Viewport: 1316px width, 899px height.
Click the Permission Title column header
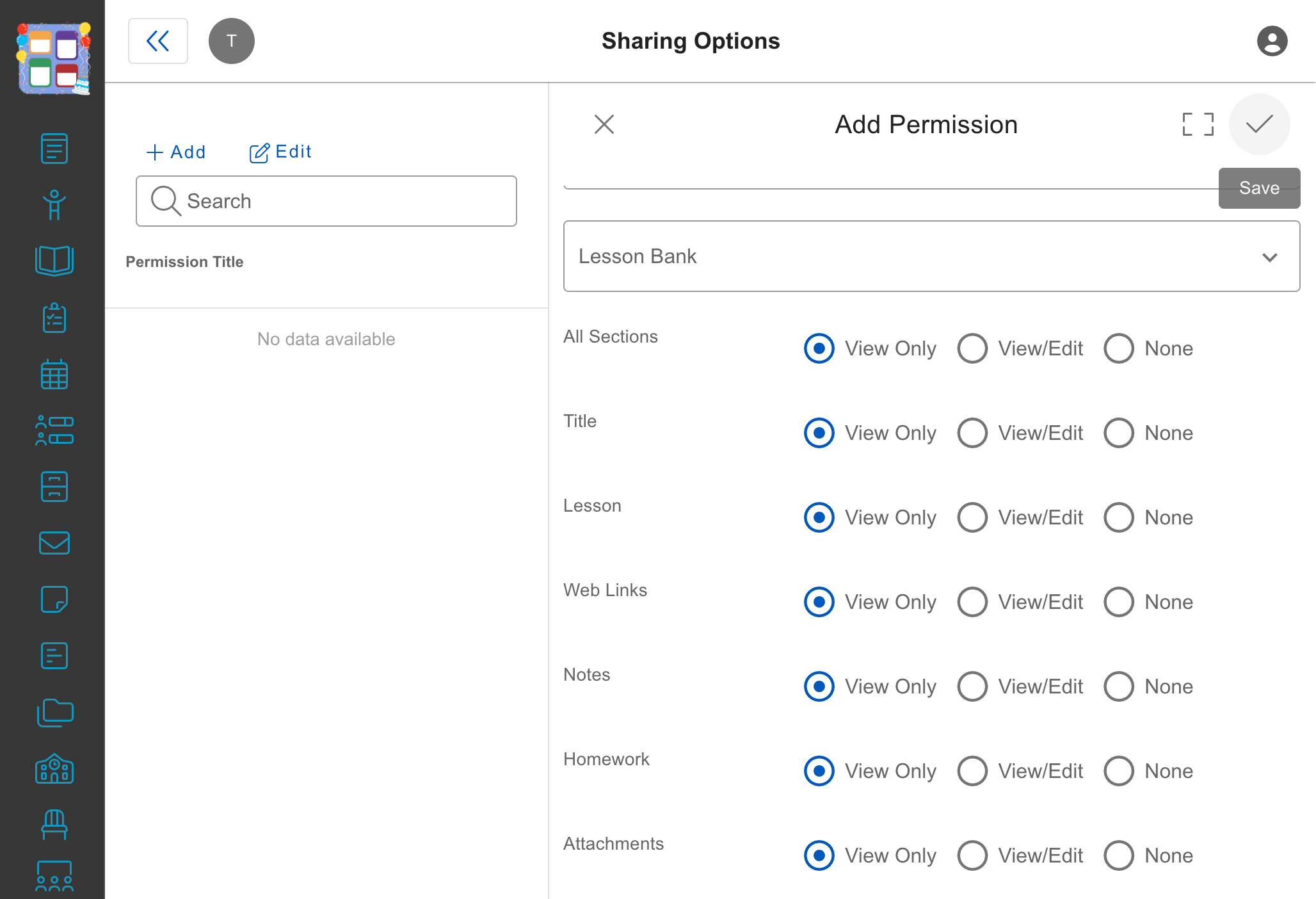(184, 262)
